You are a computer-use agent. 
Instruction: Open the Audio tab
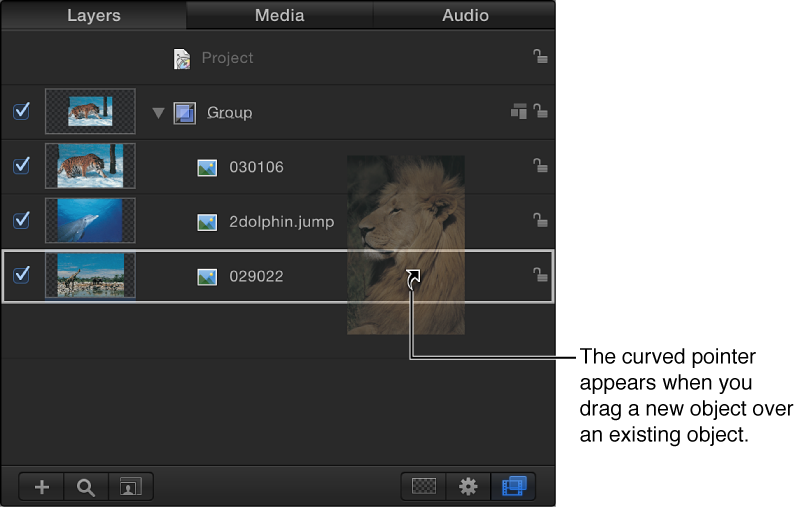[465, 15]
